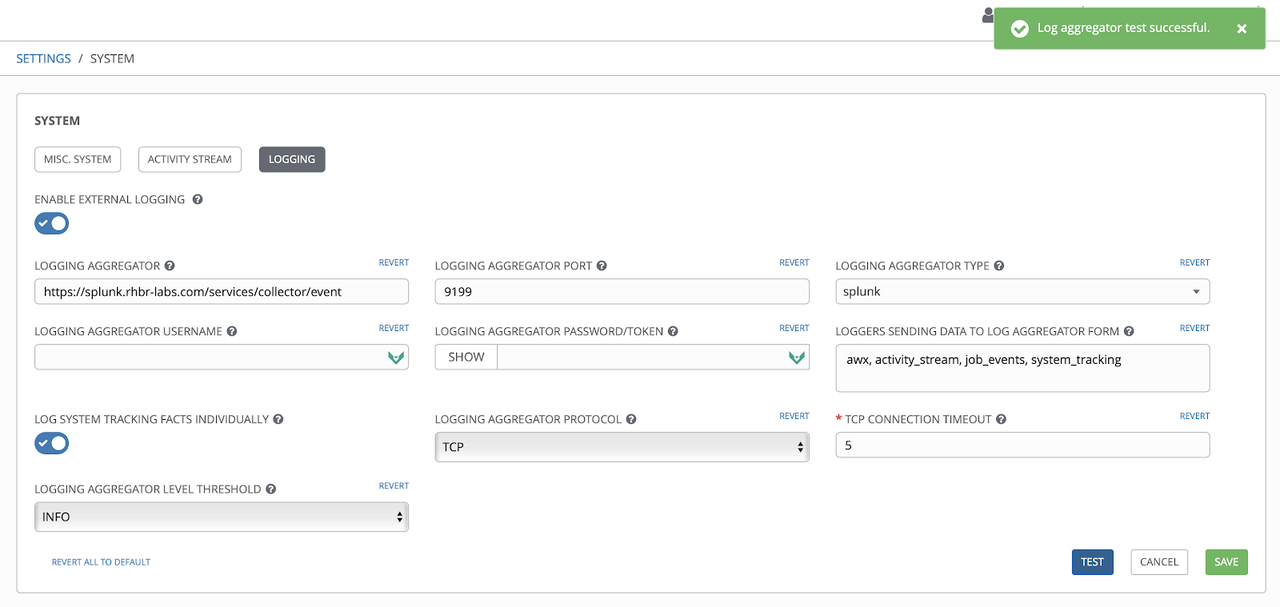Switch to the Activity Stream tab
The height and width of the screenshot is (607, 1280).
coord(189,159)
